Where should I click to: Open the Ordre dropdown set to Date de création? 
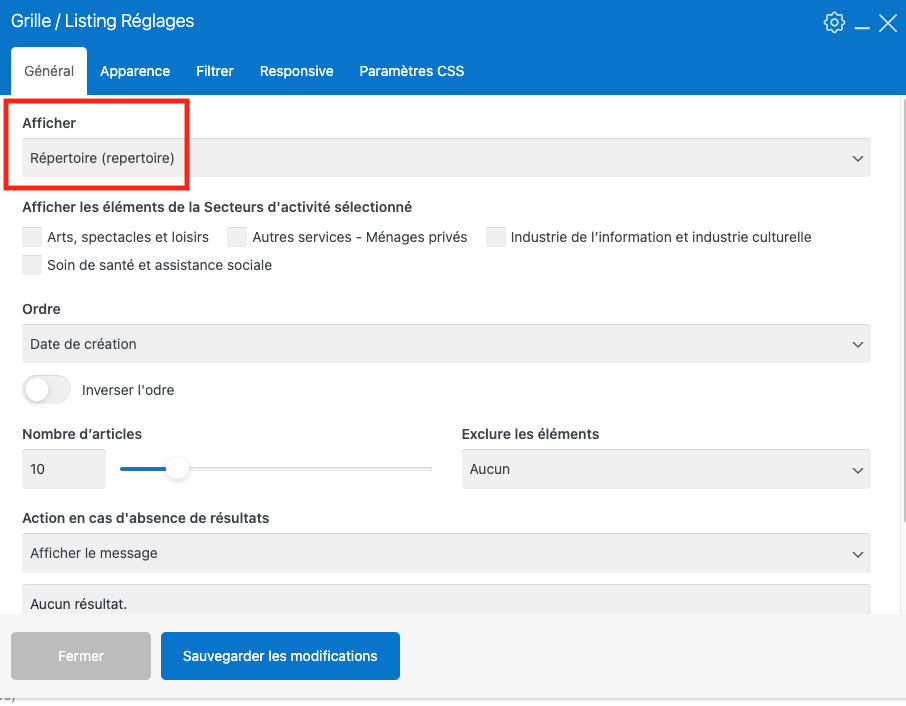click(446, 344)
